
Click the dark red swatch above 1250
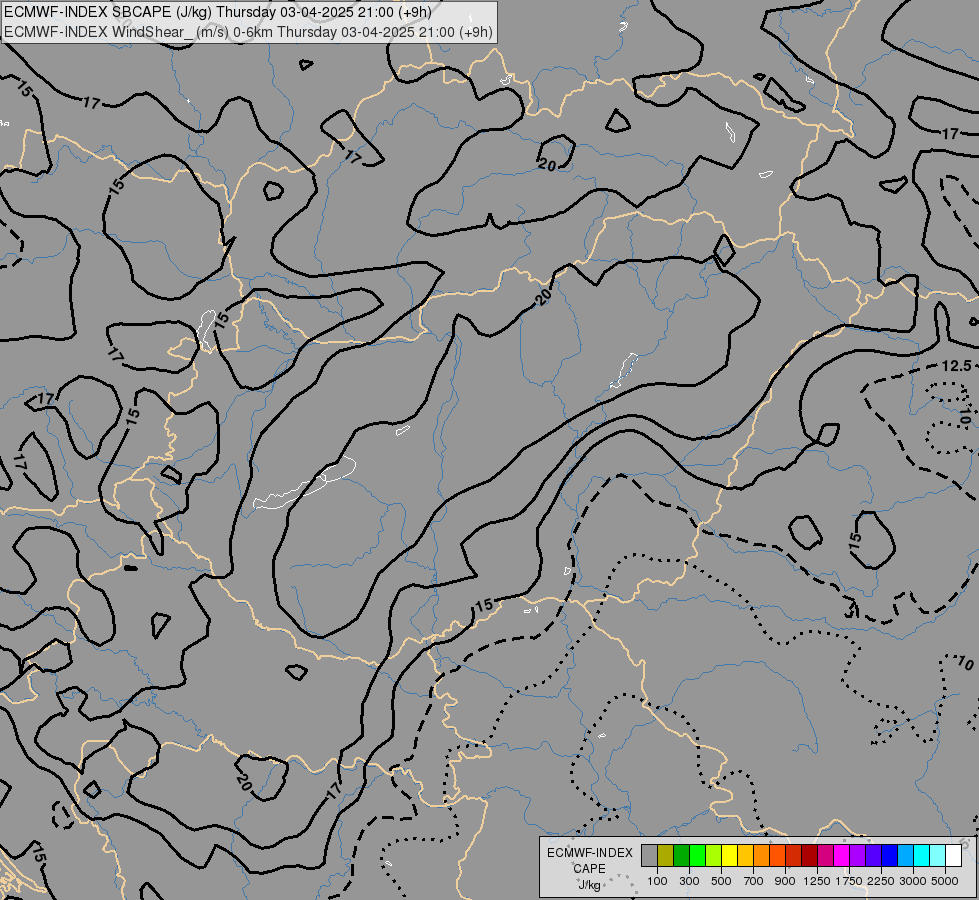(810, 856)
